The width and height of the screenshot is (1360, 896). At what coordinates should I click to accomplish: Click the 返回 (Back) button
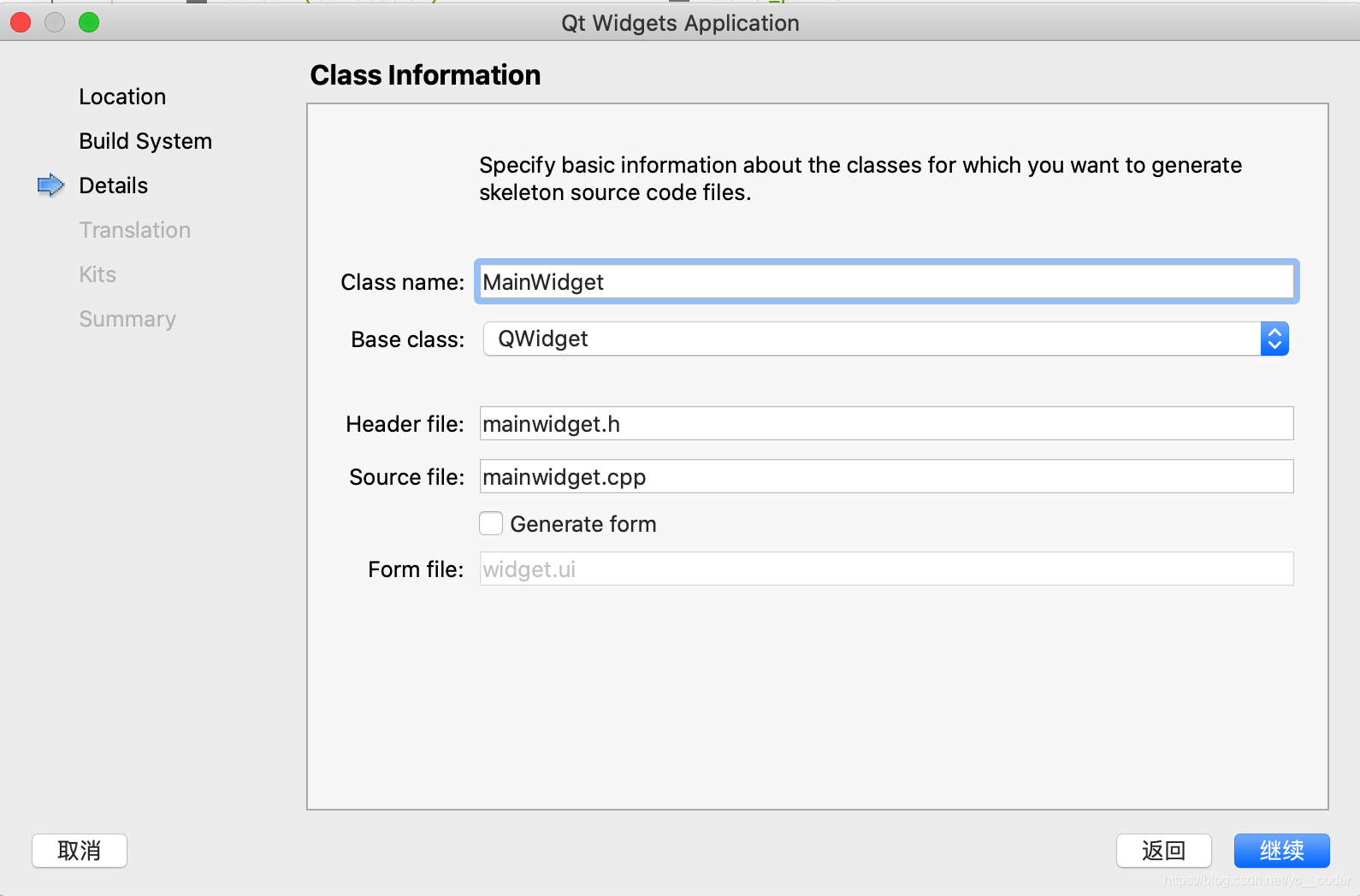[x=1163, y=851]
